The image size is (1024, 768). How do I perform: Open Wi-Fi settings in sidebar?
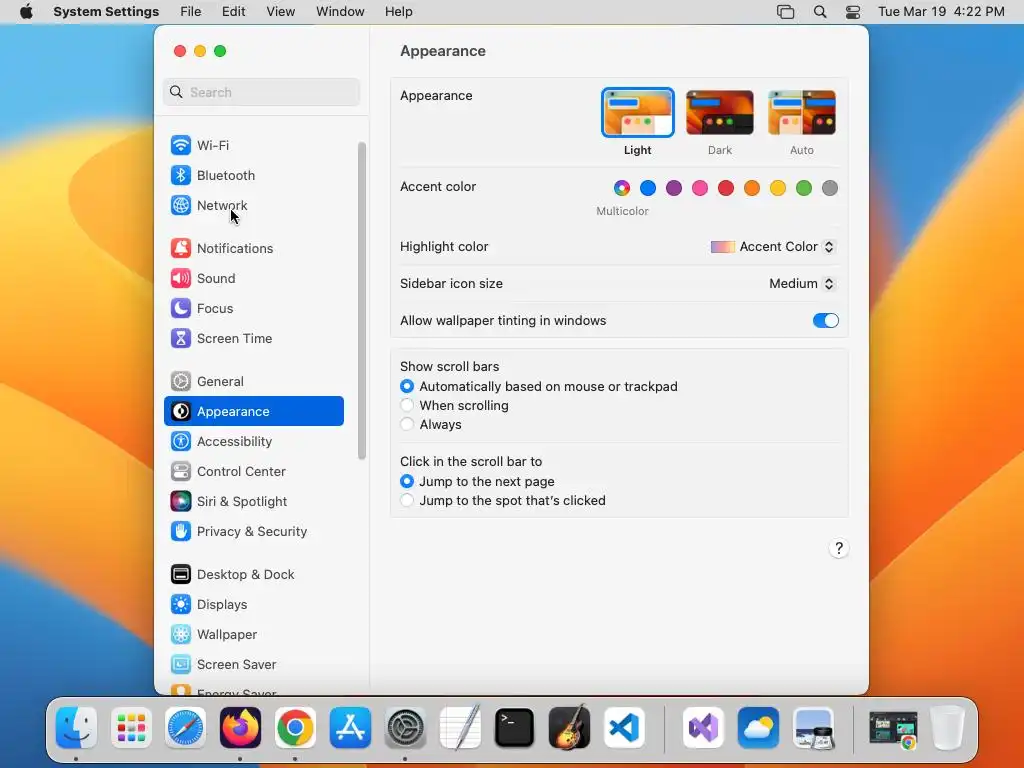[253, 145]
